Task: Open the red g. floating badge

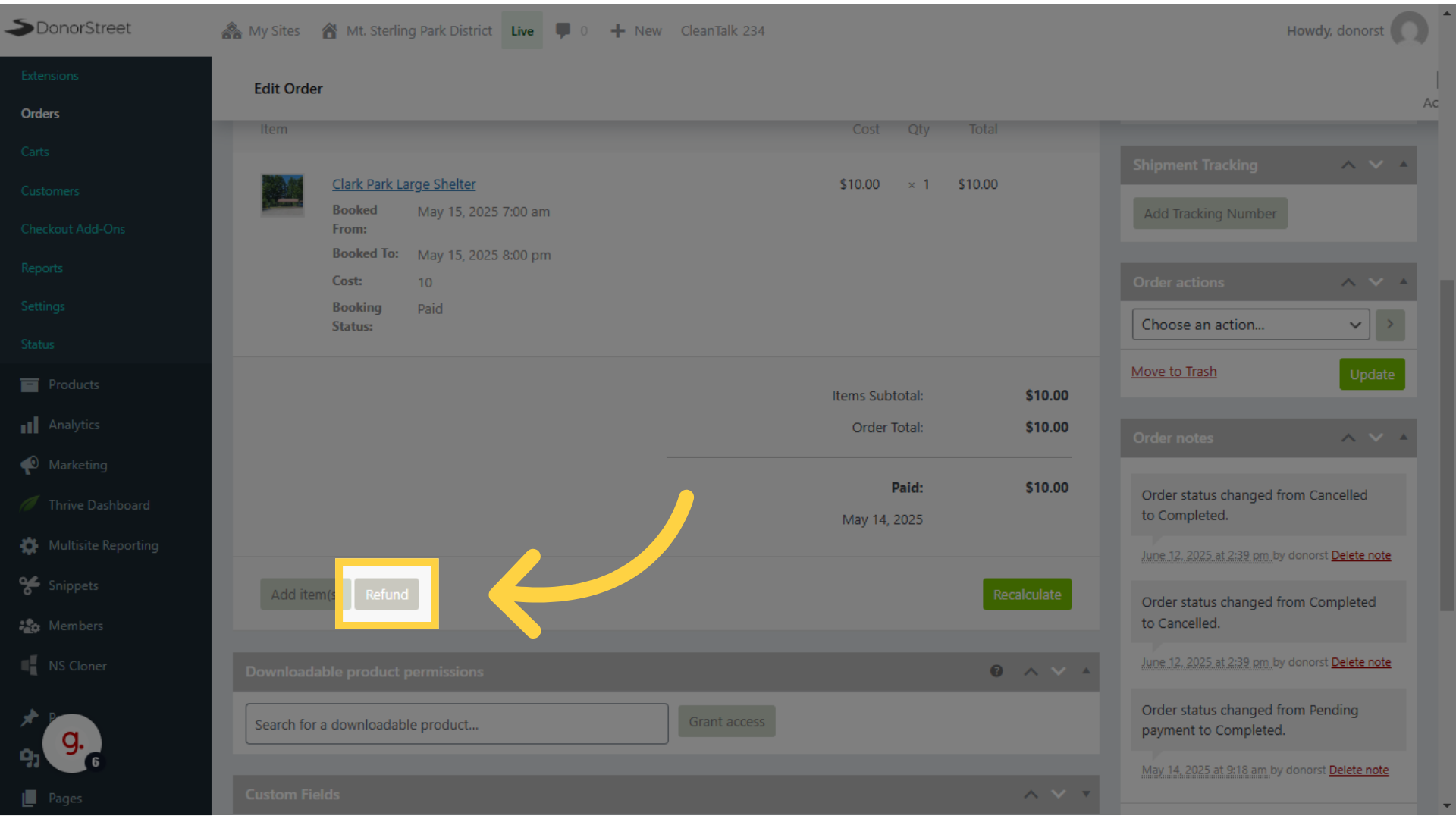Action: 72,743
